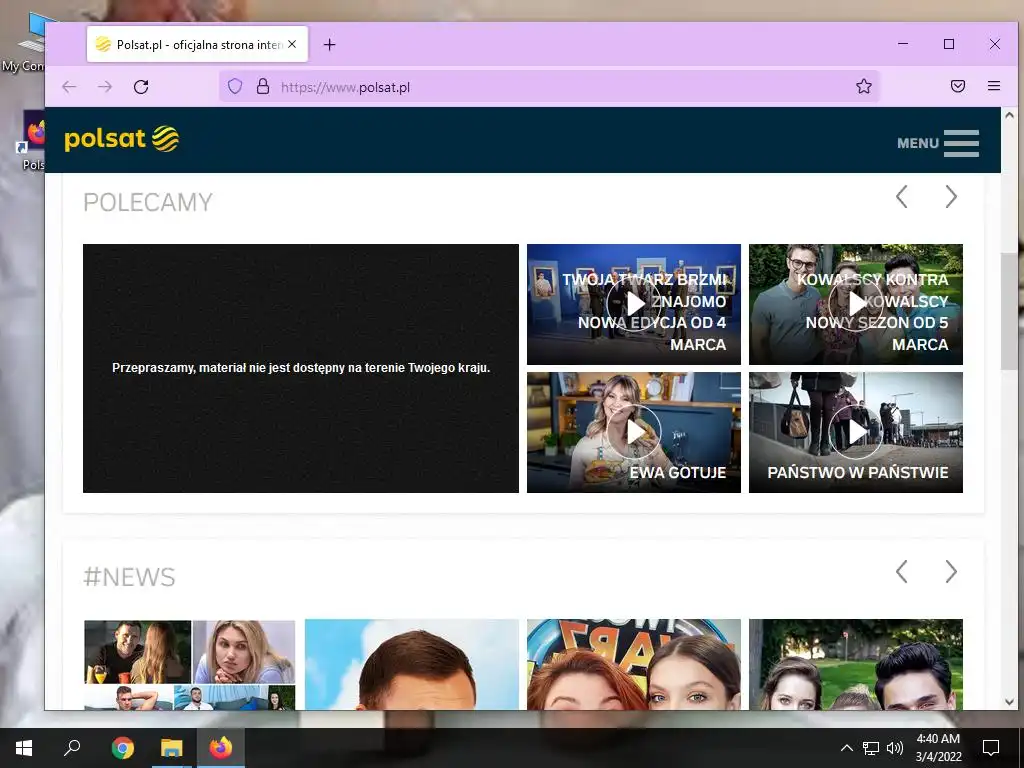
Task: Go back with the browser back arrow
Action: 69,87
